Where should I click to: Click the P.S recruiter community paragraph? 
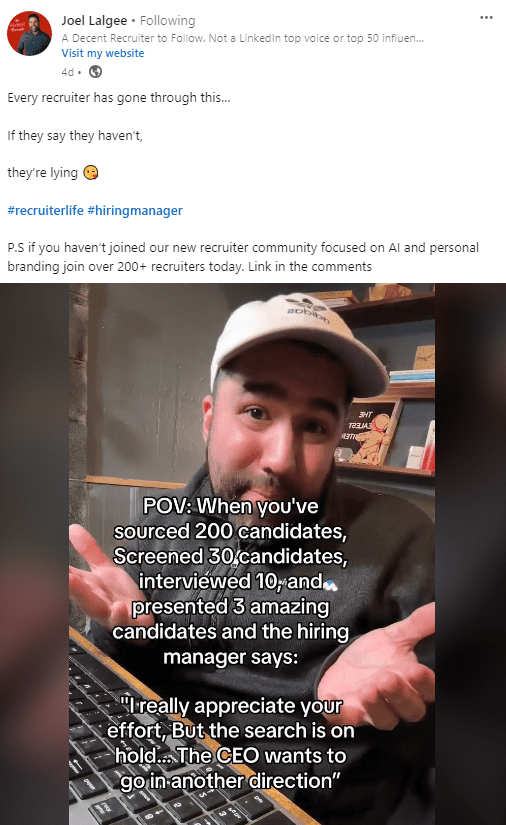pyautogui.click(x=243, y=257)
